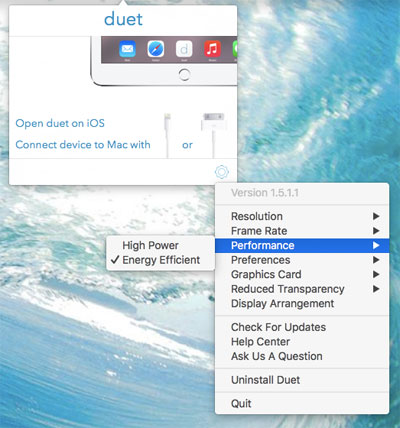Select the checked Energy Efficient option

pyautogui.click(x=161, y=260)
